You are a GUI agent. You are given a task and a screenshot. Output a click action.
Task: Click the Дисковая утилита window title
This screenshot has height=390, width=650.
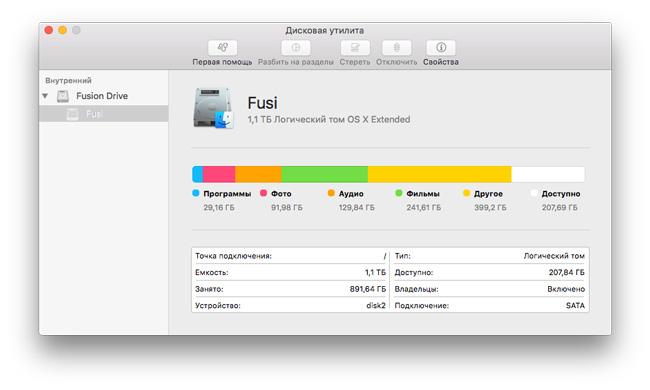pos(325,30)
